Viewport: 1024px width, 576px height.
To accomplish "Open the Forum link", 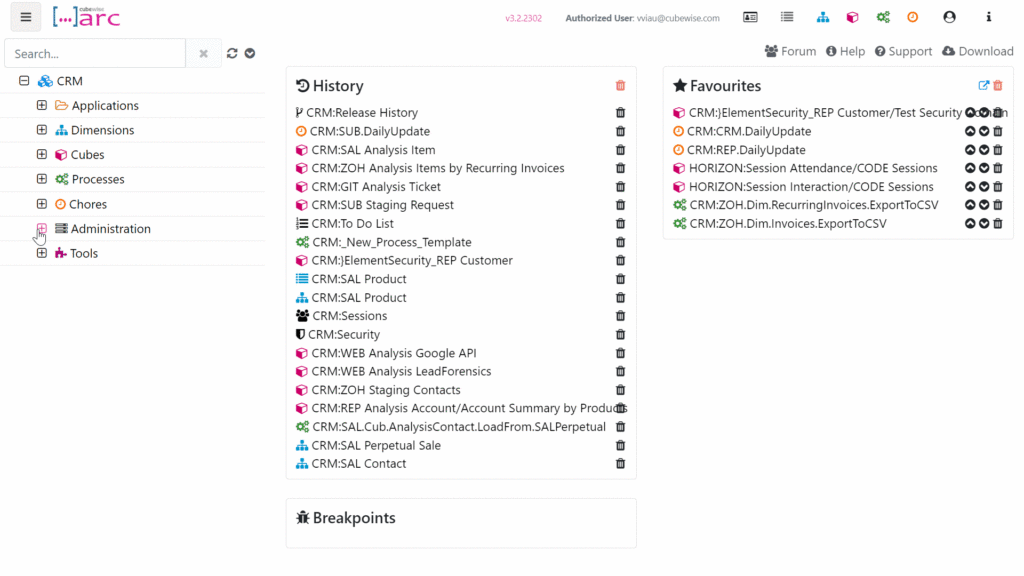I will coord(790,51).
